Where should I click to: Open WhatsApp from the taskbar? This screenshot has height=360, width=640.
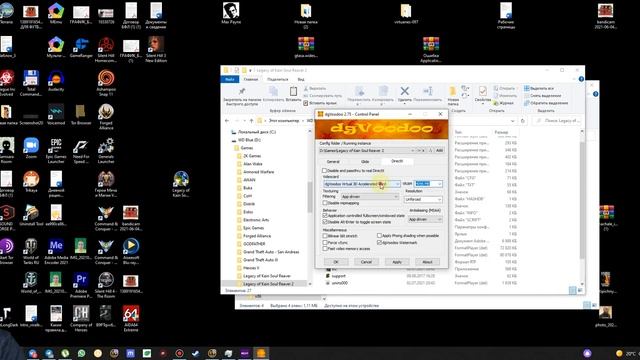pos(81,353)
